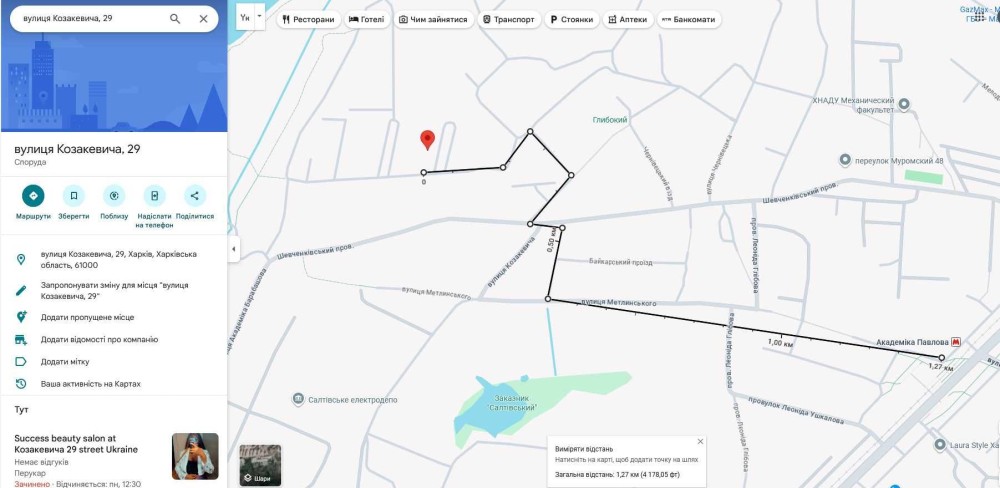The image size is (1000, 488).
Task: Click the Маршрути directions icon
Action: point(33,196)
